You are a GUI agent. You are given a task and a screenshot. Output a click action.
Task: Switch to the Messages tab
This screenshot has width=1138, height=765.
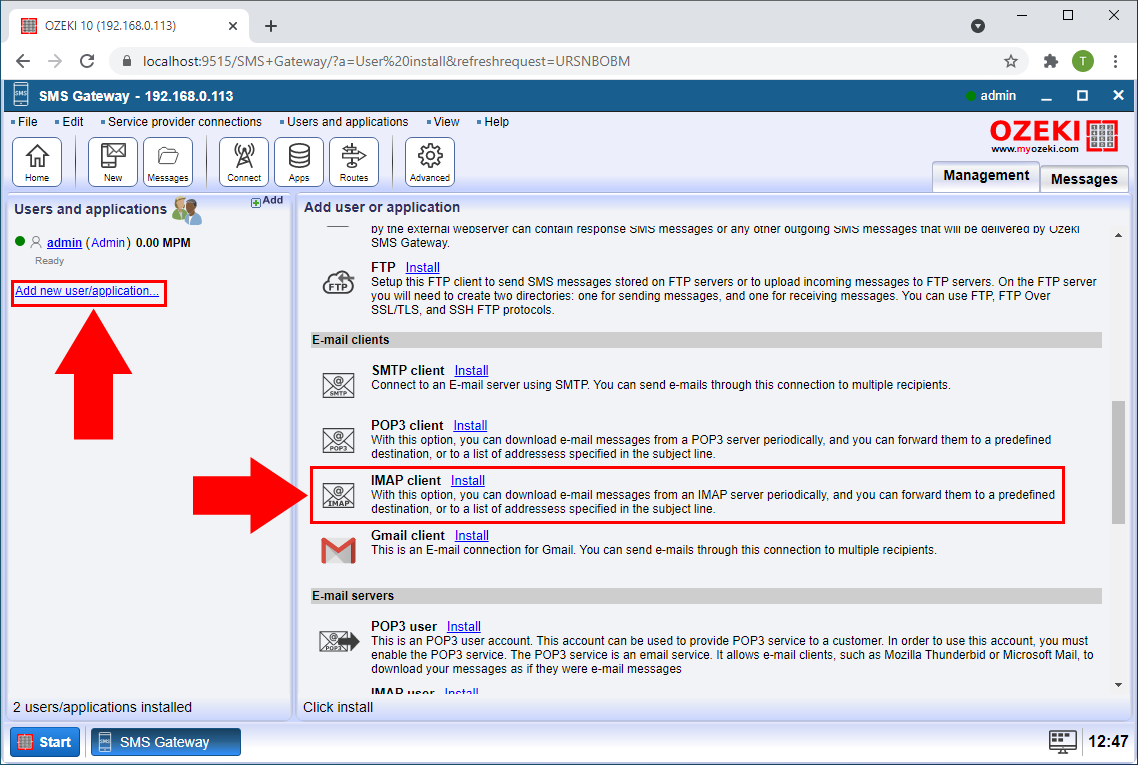1084,179
